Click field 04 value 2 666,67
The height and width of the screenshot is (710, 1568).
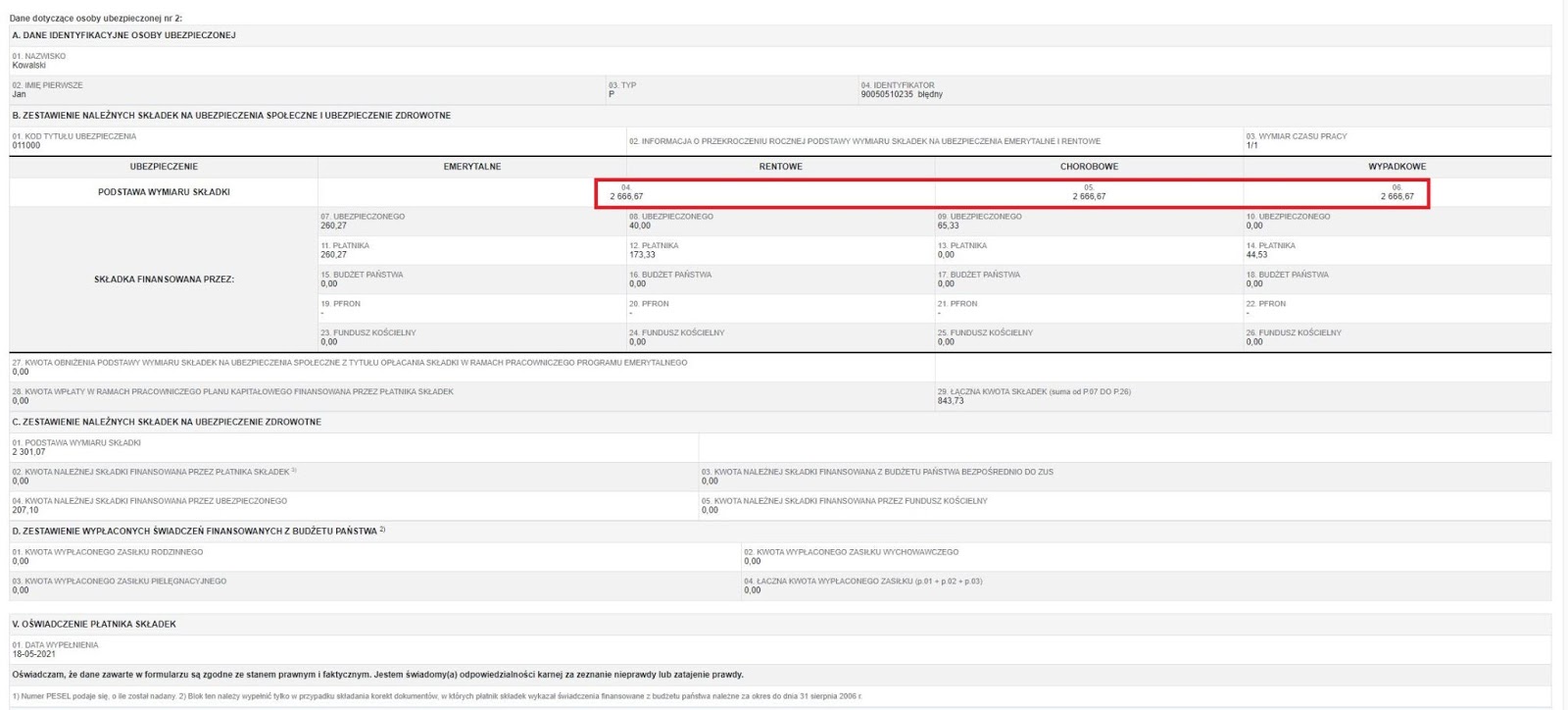click(627, 196)
